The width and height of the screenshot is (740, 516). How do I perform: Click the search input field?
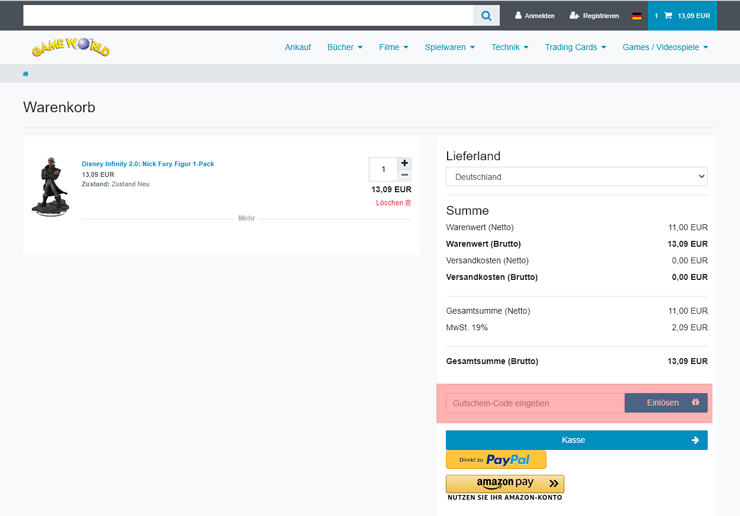pyautogui.click(x=248, y=16)
